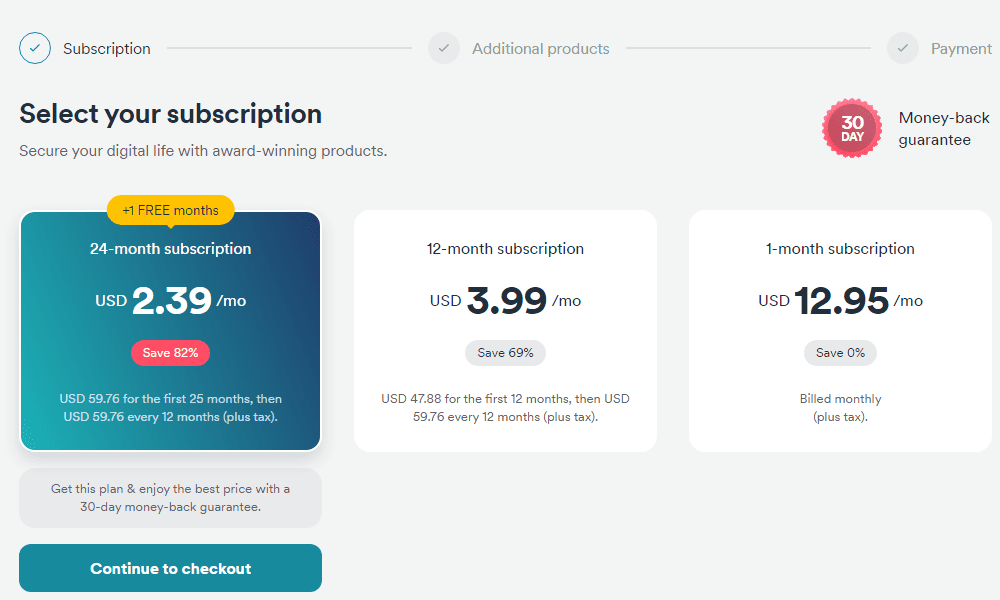1000x600 pixels.
Task: Click the Money-back guarantee text
Action: tap(944, 128)
